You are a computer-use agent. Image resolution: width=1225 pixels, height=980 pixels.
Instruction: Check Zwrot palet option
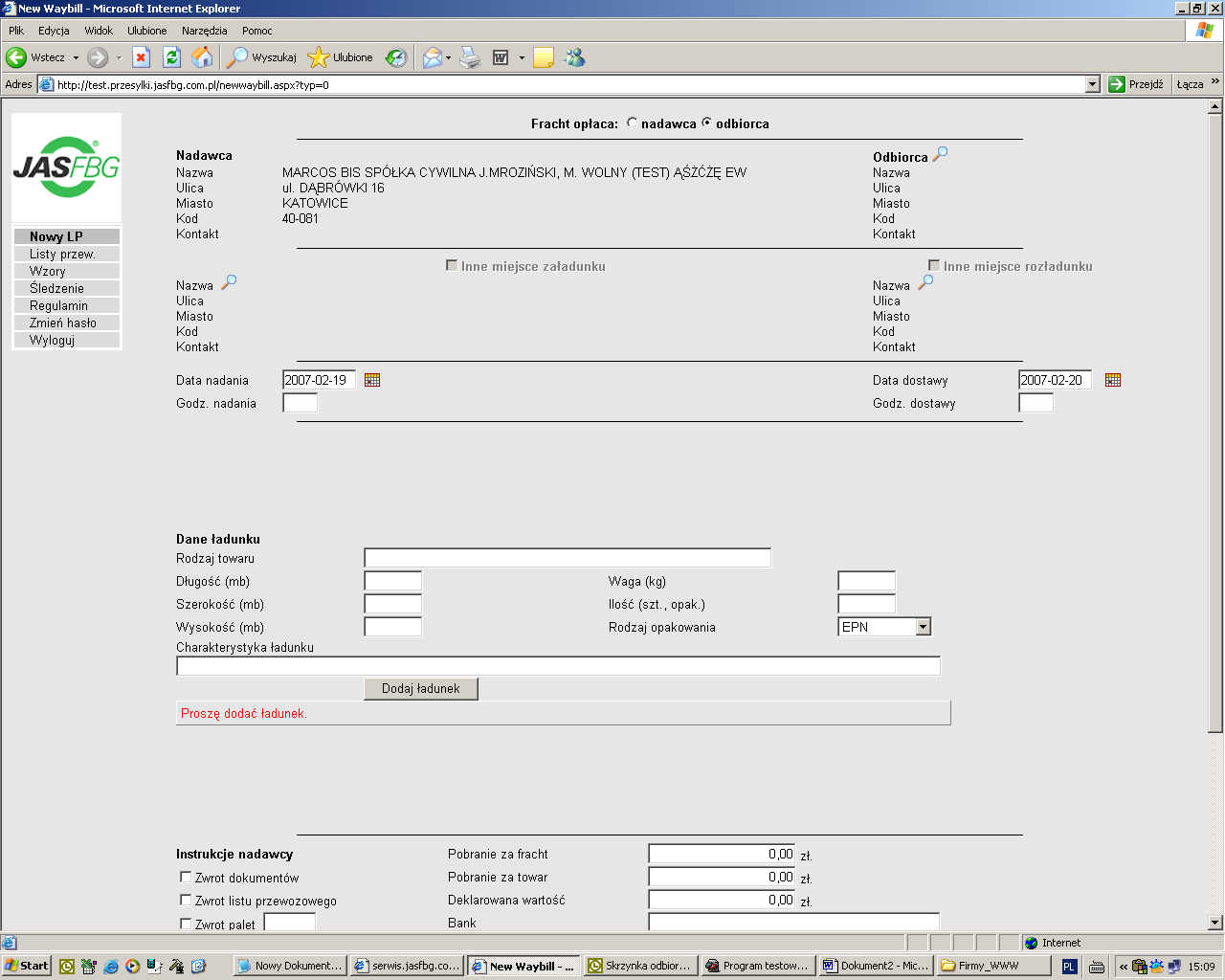coord(186,924)
